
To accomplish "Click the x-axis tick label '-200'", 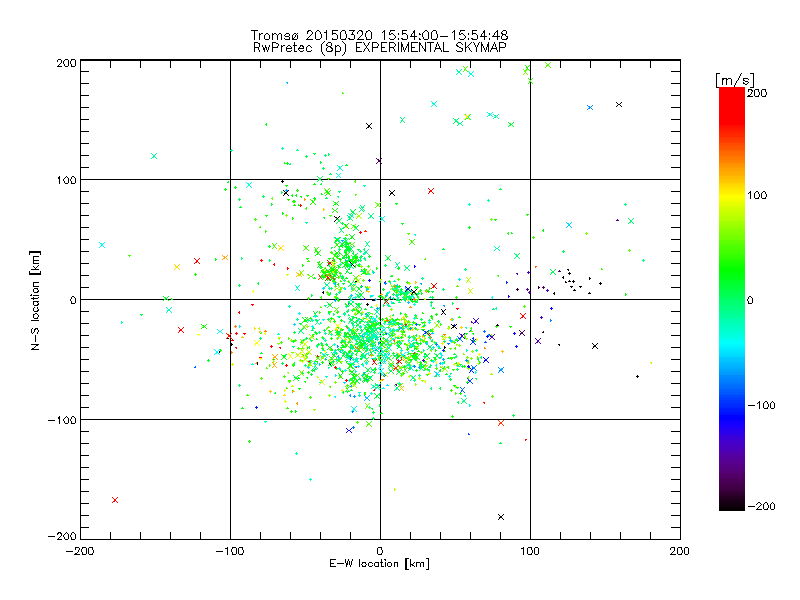I will pos(80,552).
